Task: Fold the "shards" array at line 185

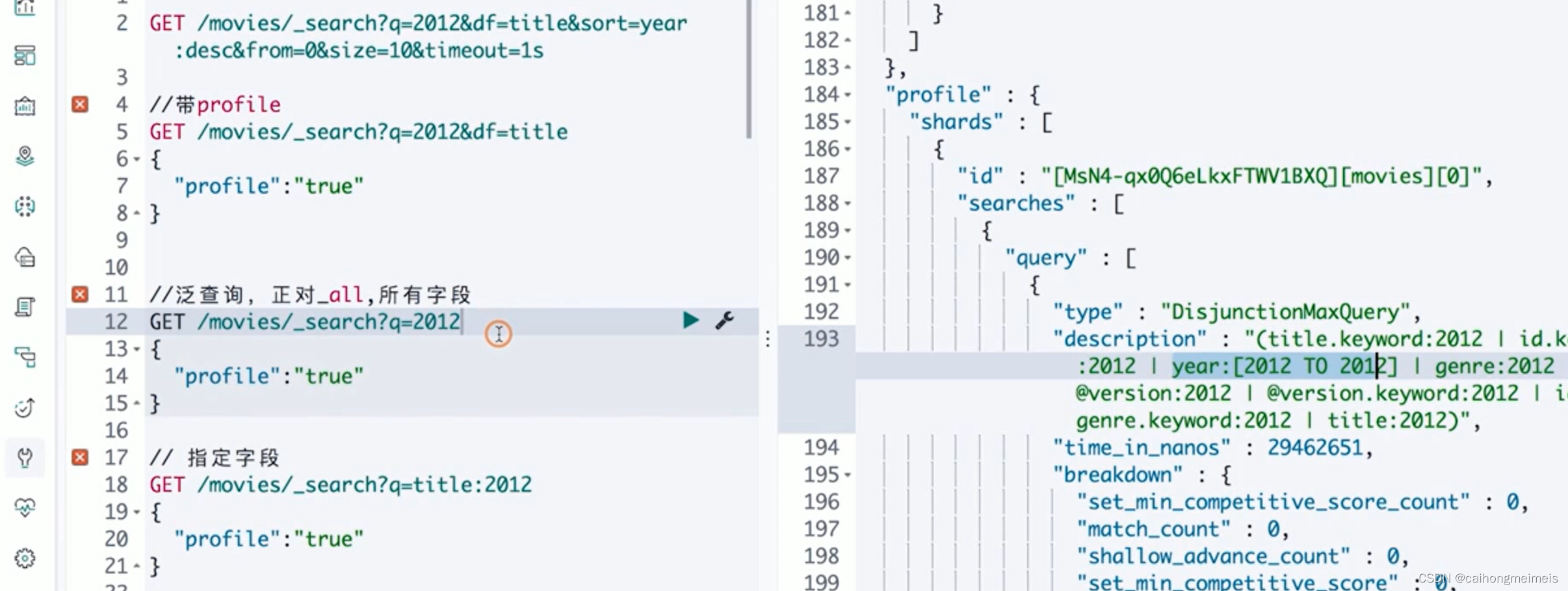Action: [x=848, y=122]
